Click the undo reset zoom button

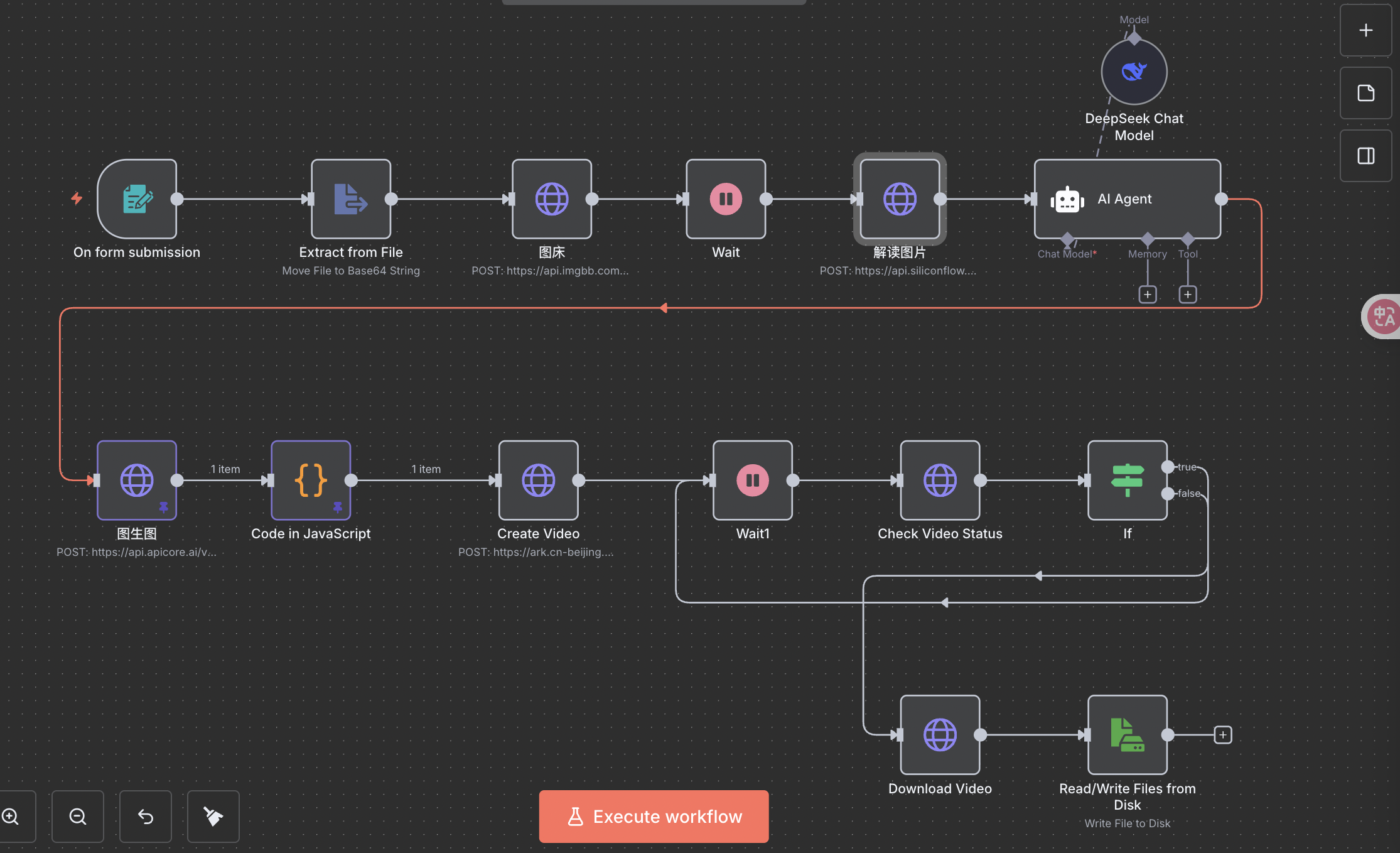146,817
